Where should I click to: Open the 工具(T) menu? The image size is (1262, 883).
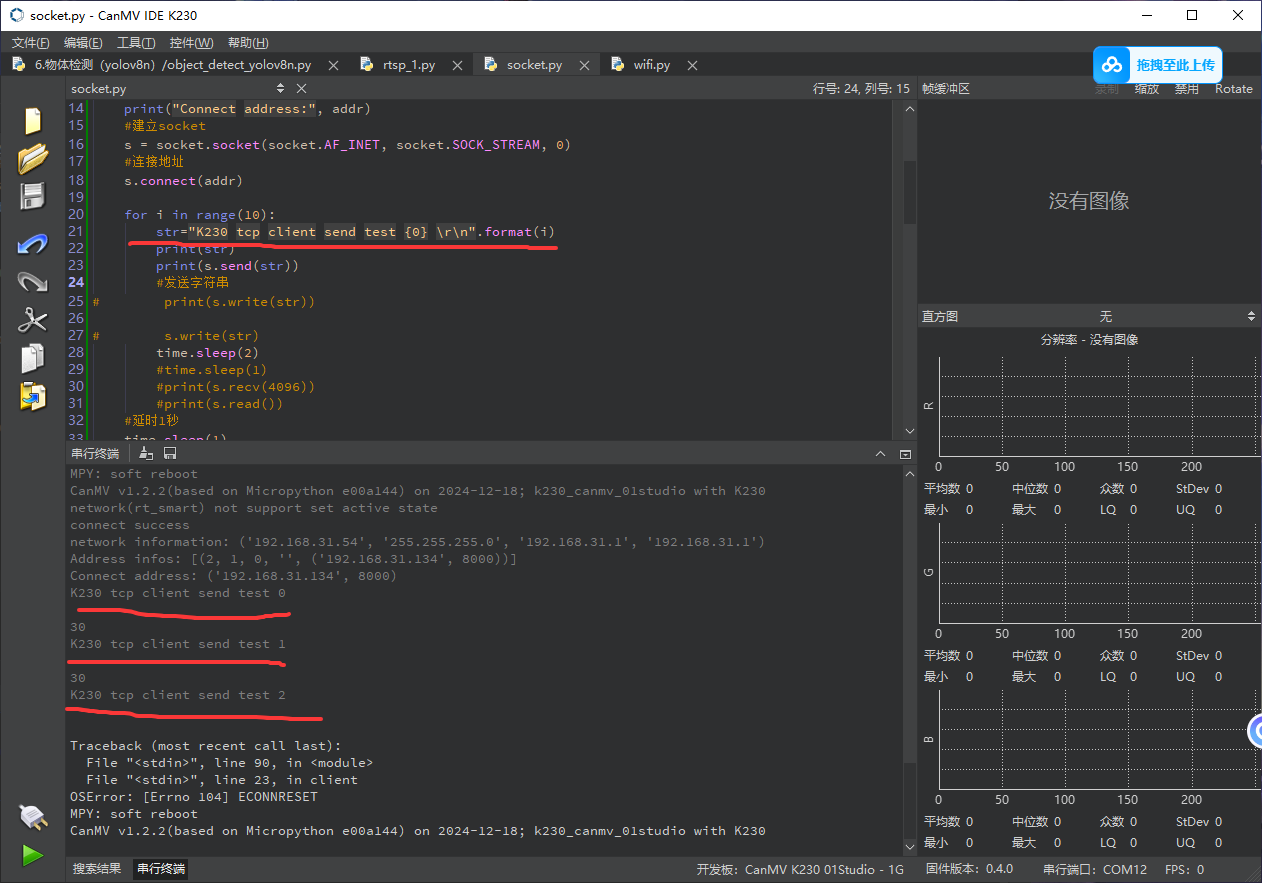(136, 43)
